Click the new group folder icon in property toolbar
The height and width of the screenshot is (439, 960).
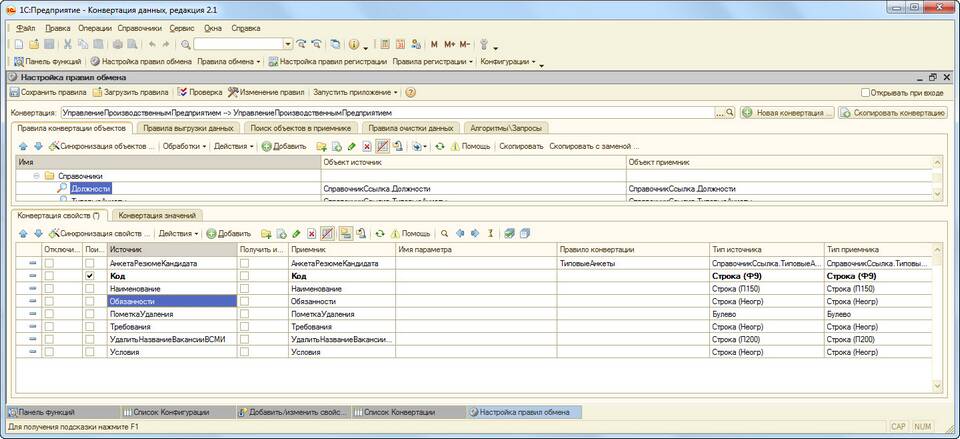(266, 233)
